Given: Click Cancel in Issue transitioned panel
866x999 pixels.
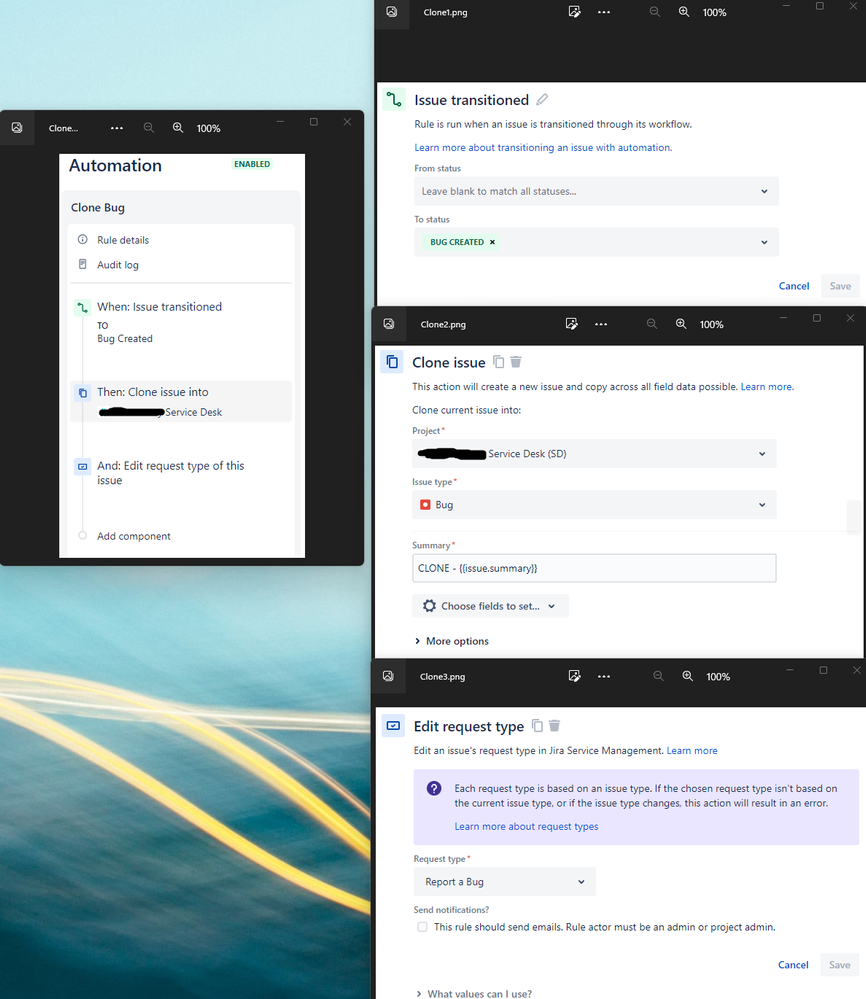Looking at the screenshot, I should [794, 286].
